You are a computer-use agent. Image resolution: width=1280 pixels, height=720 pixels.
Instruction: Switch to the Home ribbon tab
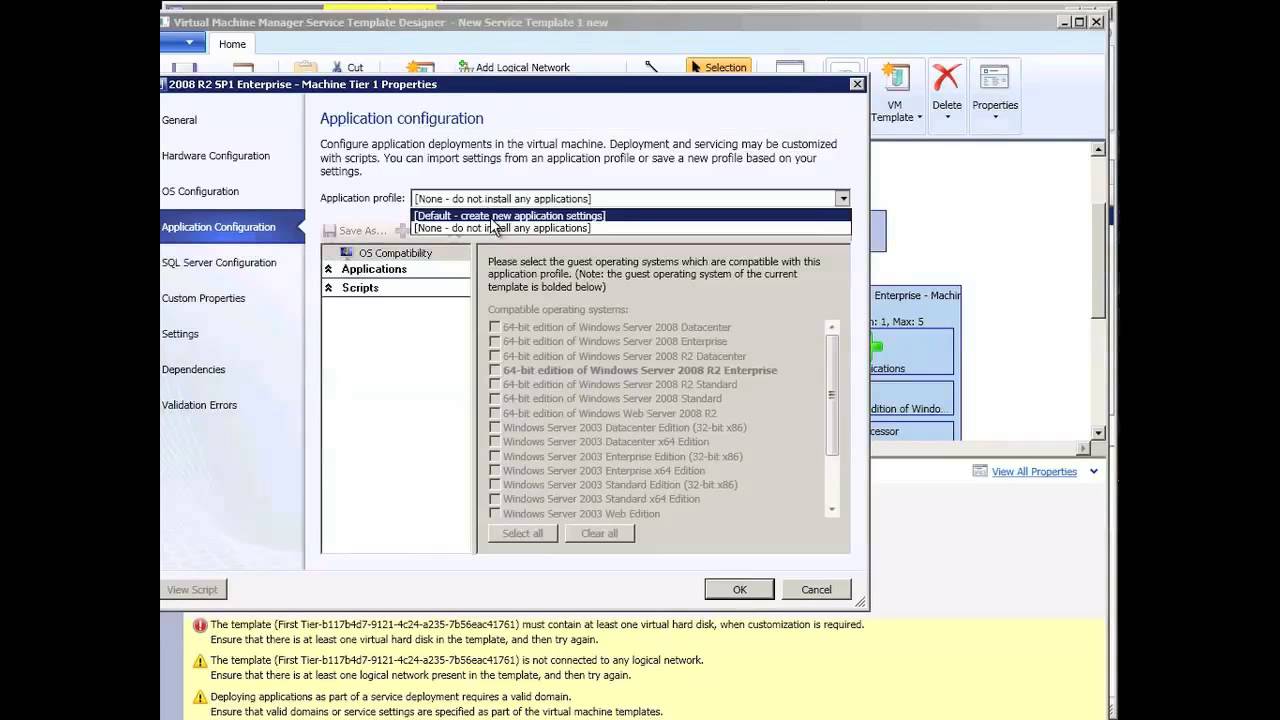pyautogui.click(x=232, y=44)
